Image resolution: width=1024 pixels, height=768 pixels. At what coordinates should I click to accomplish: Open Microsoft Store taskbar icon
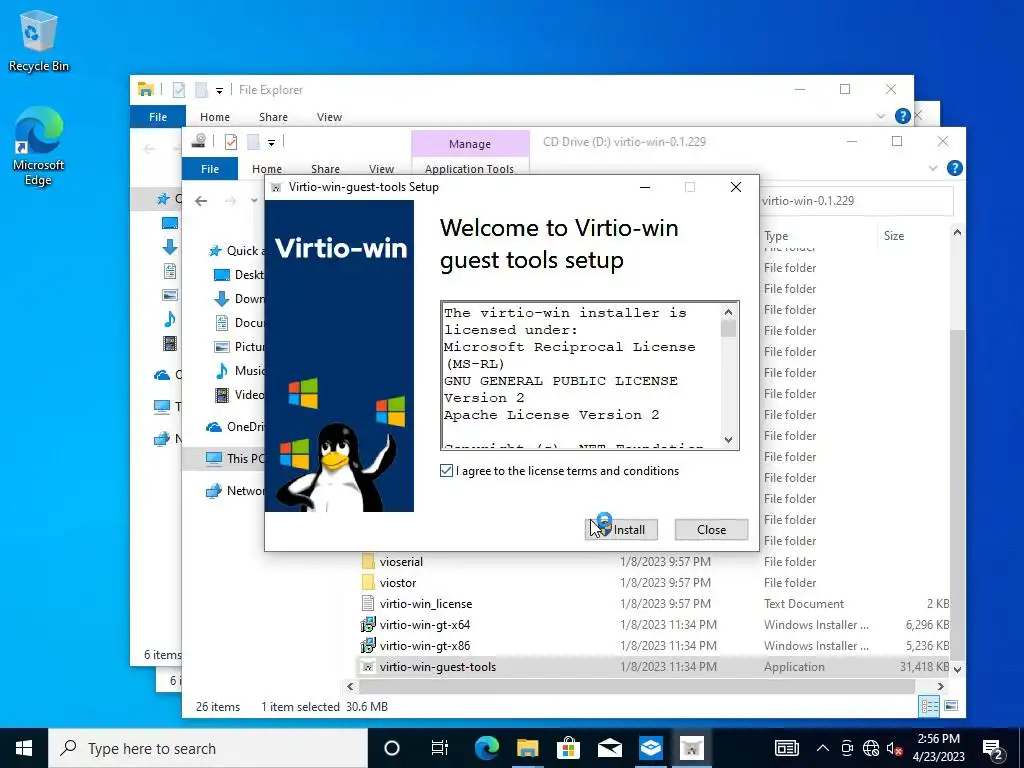pos(569,748)
